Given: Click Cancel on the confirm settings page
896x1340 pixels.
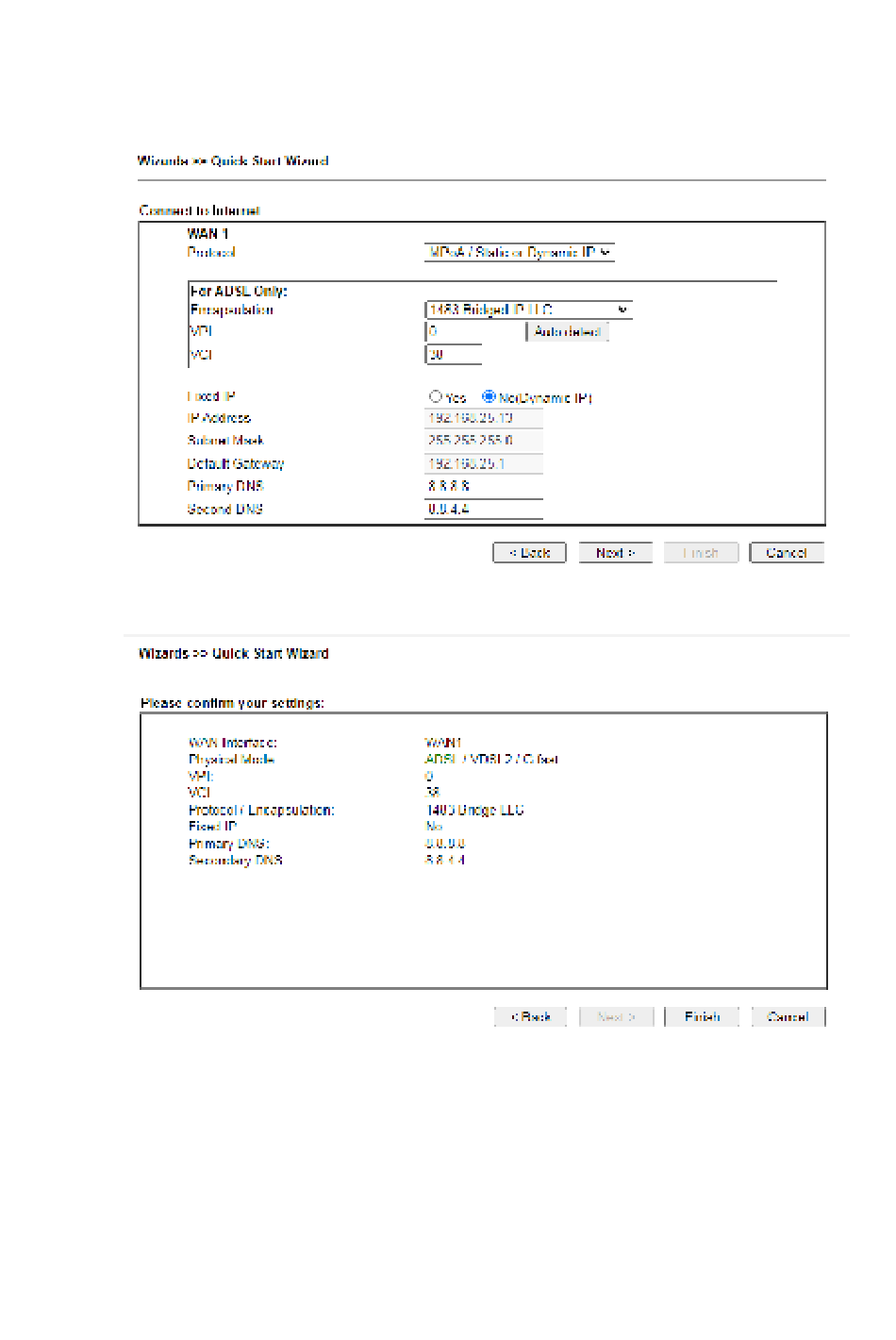Looking at the screenshot, I should click(788, 1016).
